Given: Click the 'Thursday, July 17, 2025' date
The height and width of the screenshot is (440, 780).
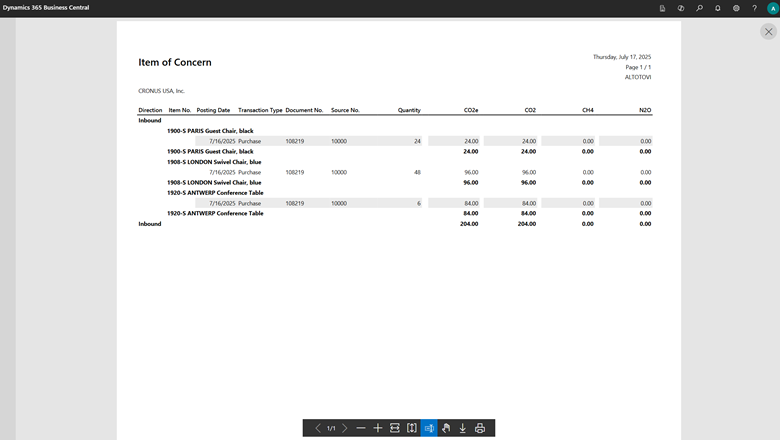Looking at the screenshot, I should (x=622, y=57).
